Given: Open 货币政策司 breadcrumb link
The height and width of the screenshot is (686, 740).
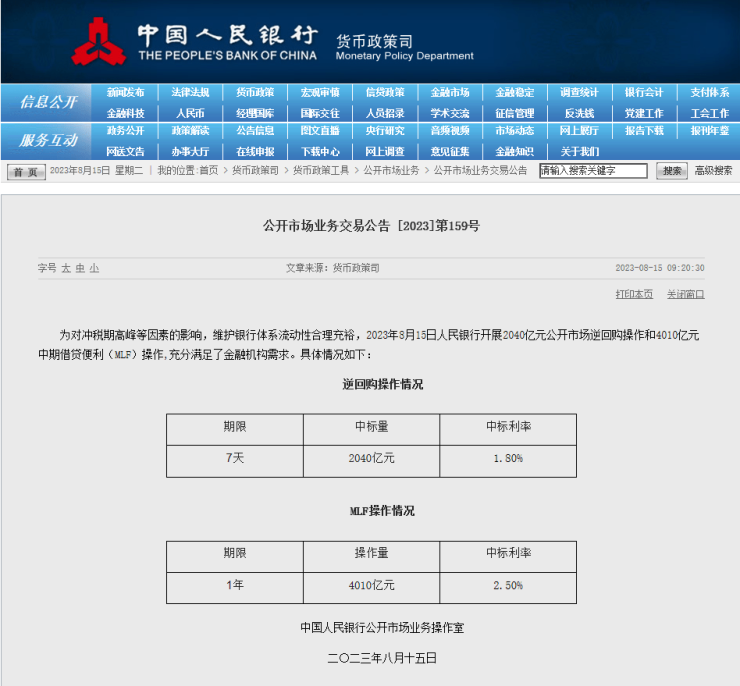Looking at the screenshot, I should [255, 170].
